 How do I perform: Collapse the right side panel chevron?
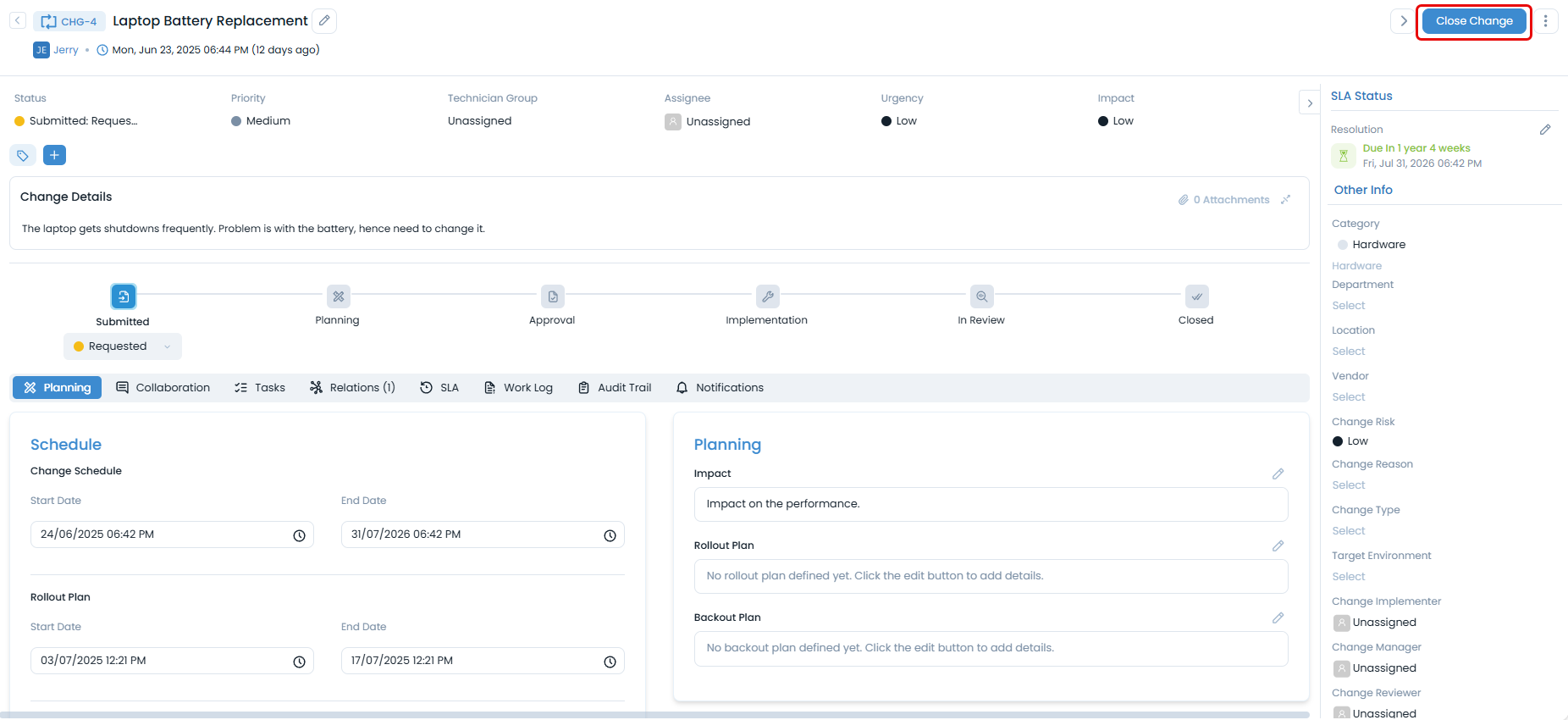coord(1310,103)
